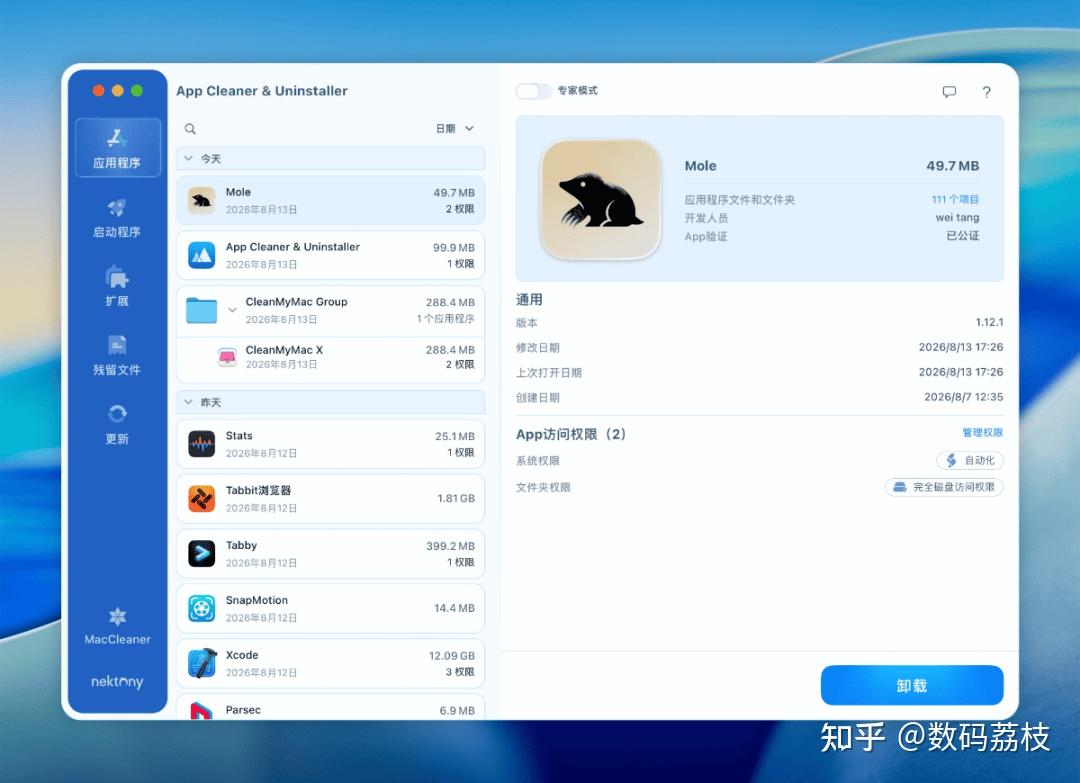Click the large Mole app thumbnail

601,199
